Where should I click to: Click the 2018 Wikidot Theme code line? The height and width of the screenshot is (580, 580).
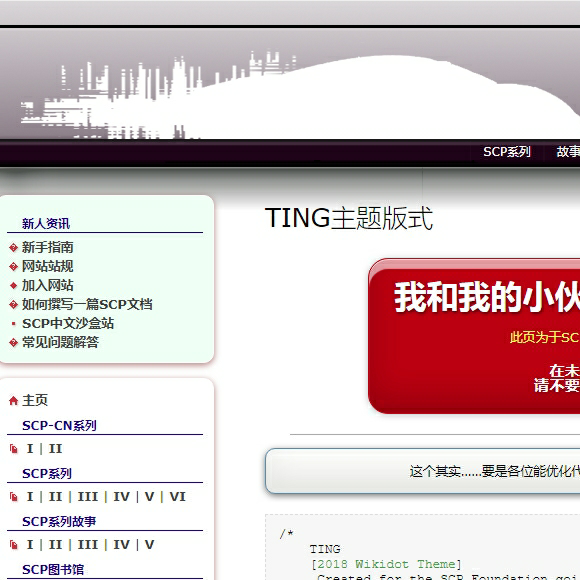pos(386,564)
